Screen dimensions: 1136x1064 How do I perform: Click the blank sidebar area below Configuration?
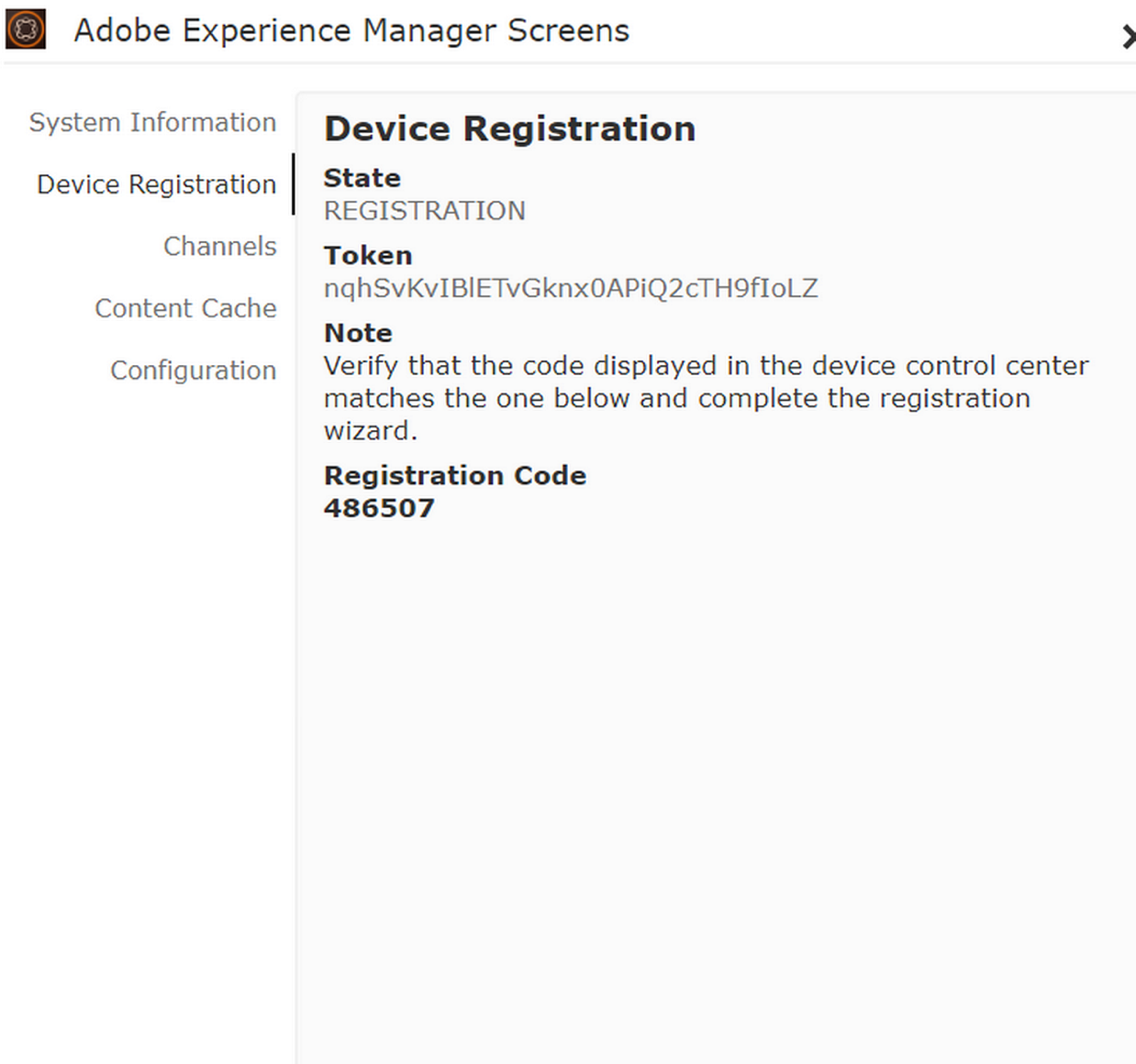point(147,688)
